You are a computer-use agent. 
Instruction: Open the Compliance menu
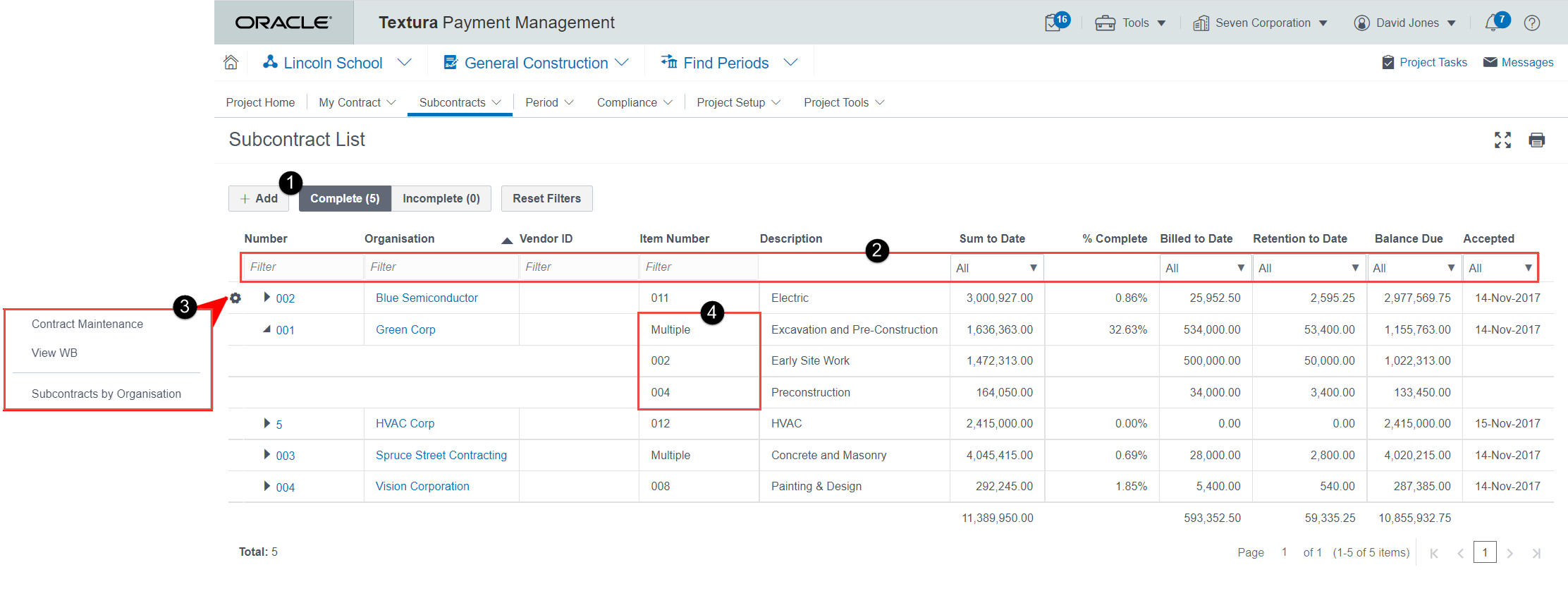click(635, 102)
